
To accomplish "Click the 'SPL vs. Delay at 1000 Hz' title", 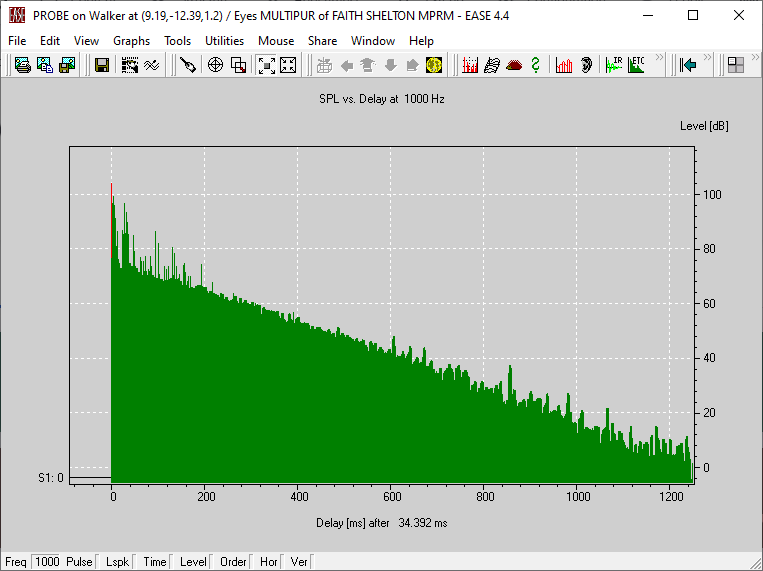I will [382, 99].
